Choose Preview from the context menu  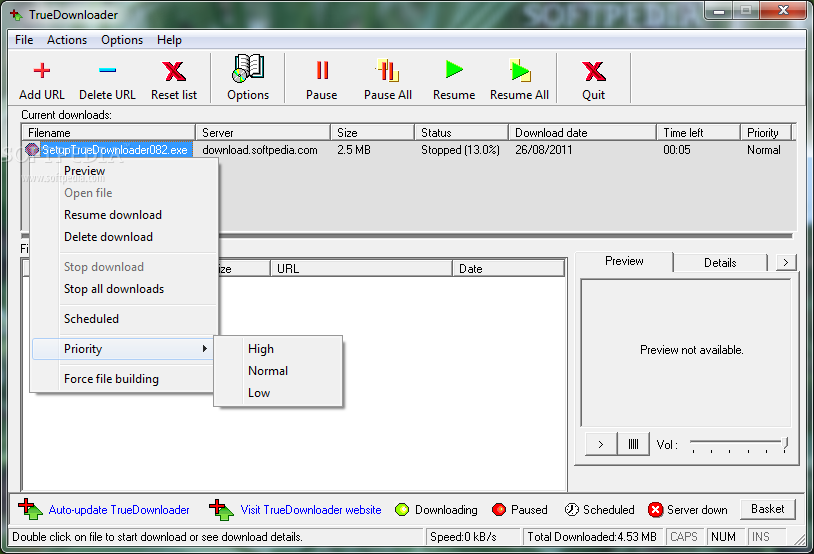click(x=124, y=171)
